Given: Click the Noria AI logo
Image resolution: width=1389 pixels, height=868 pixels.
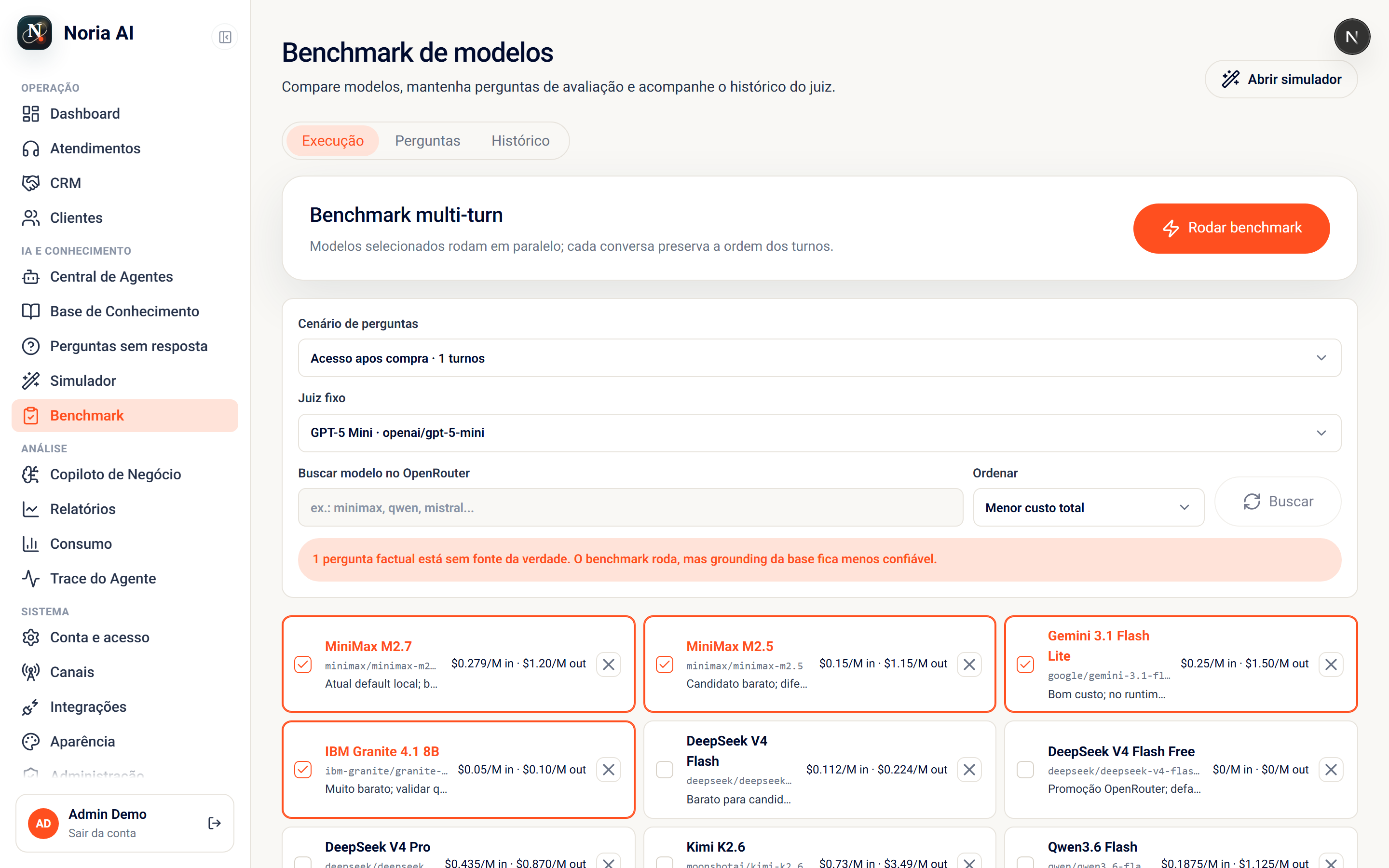Looking at the screenshot, I should 34,33.
